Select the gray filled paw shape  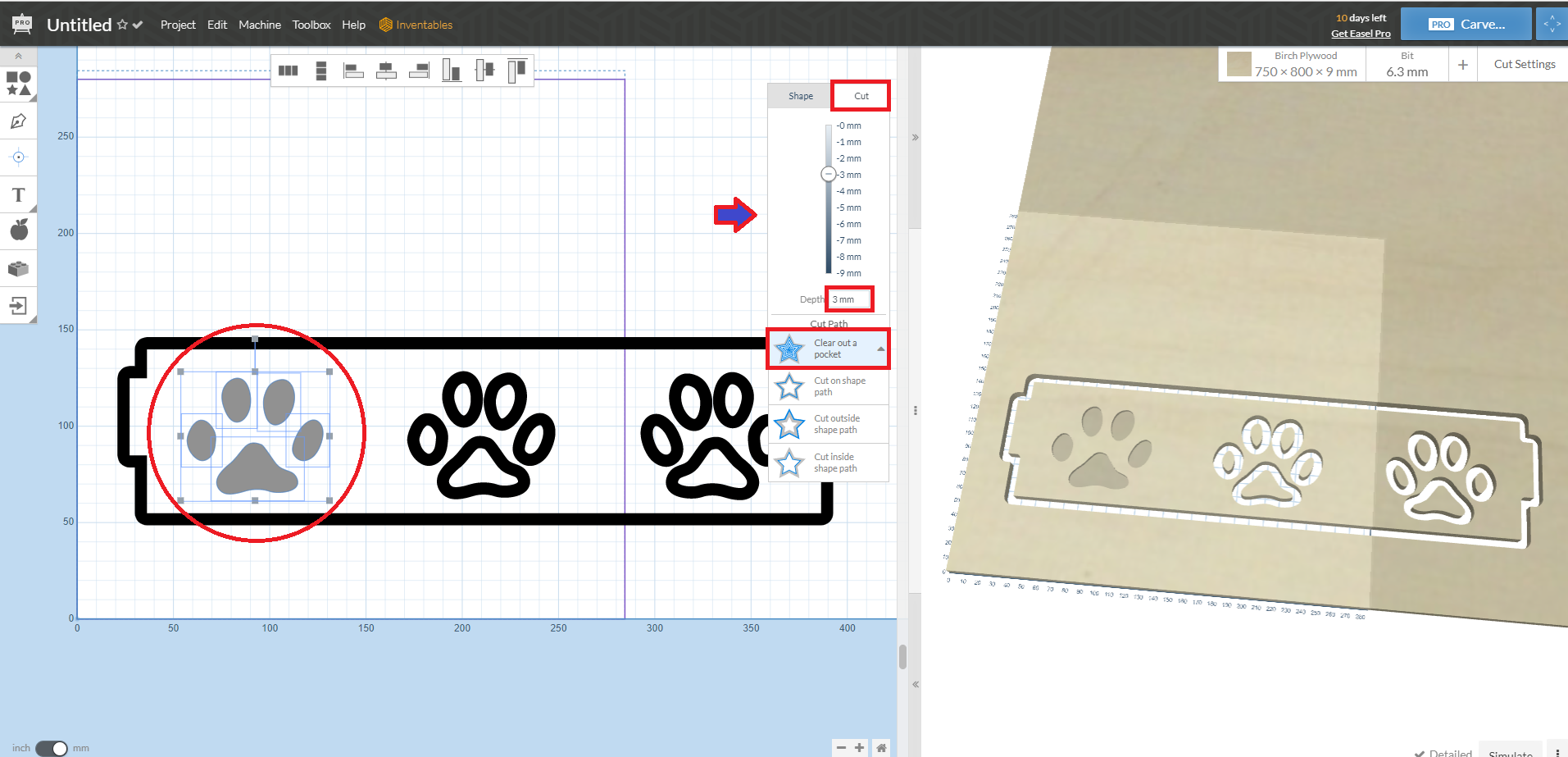tap(255, 436)
